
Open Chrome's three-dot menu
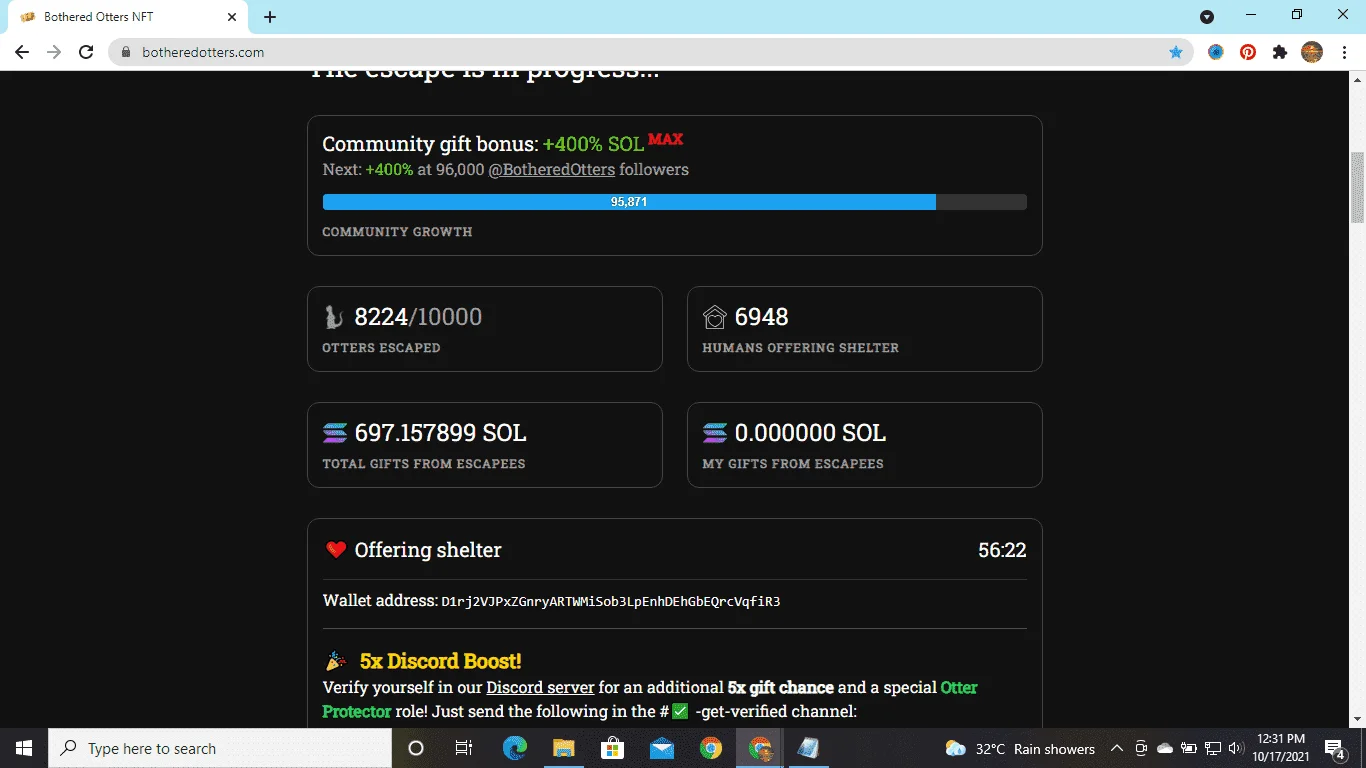(x=1343, y=52)
